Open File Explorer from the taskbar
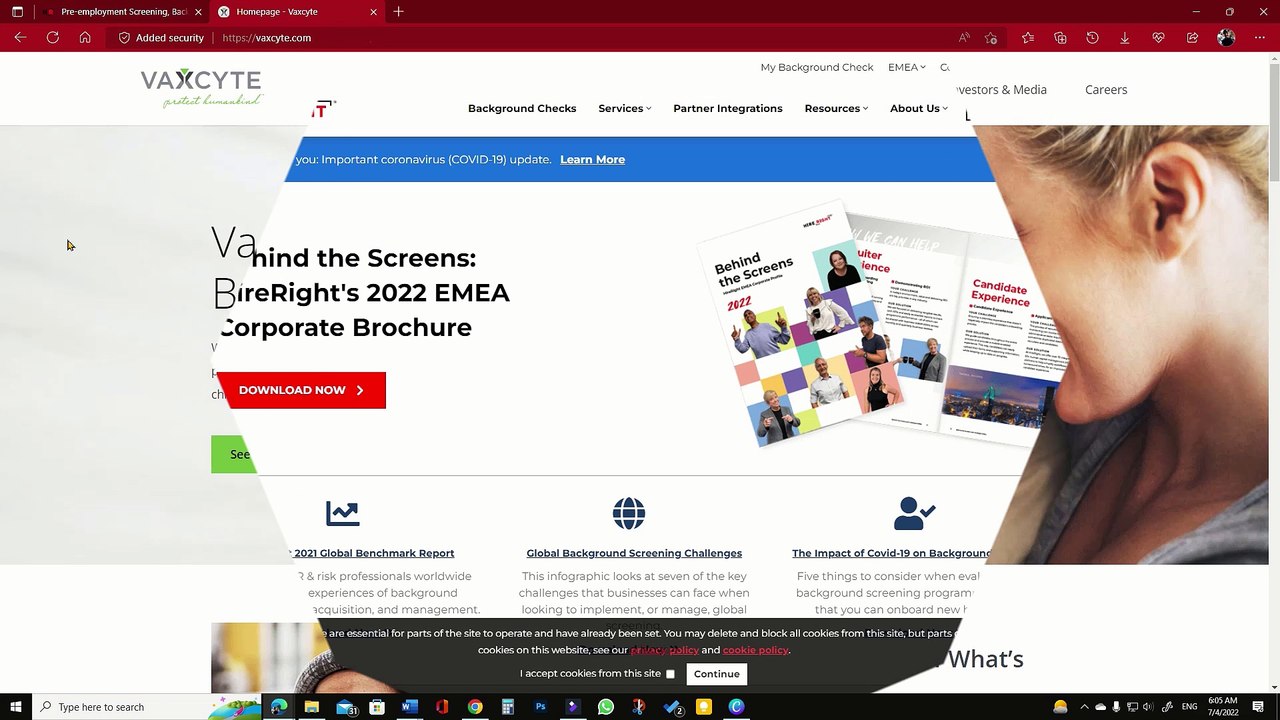1280x720 pixels. (x=312, y=707)
